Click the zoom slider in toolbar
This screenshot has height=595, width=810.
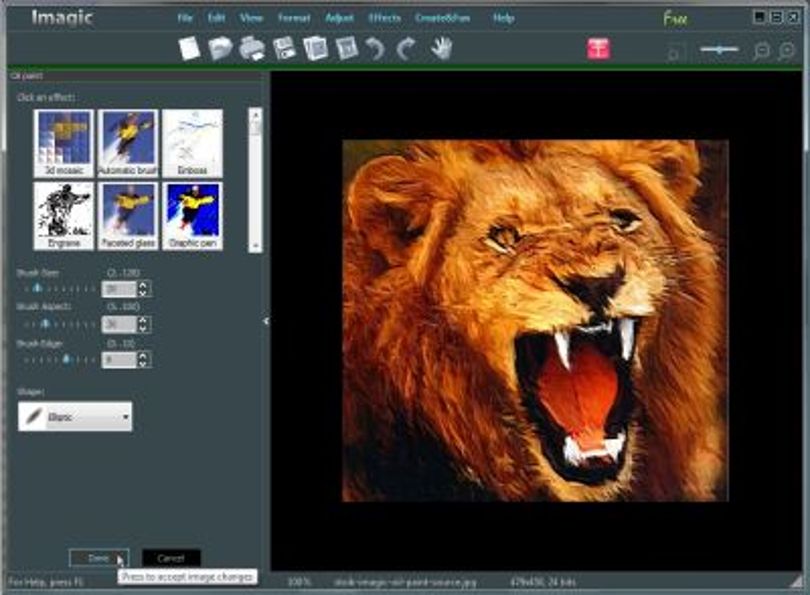coord(720,50)
